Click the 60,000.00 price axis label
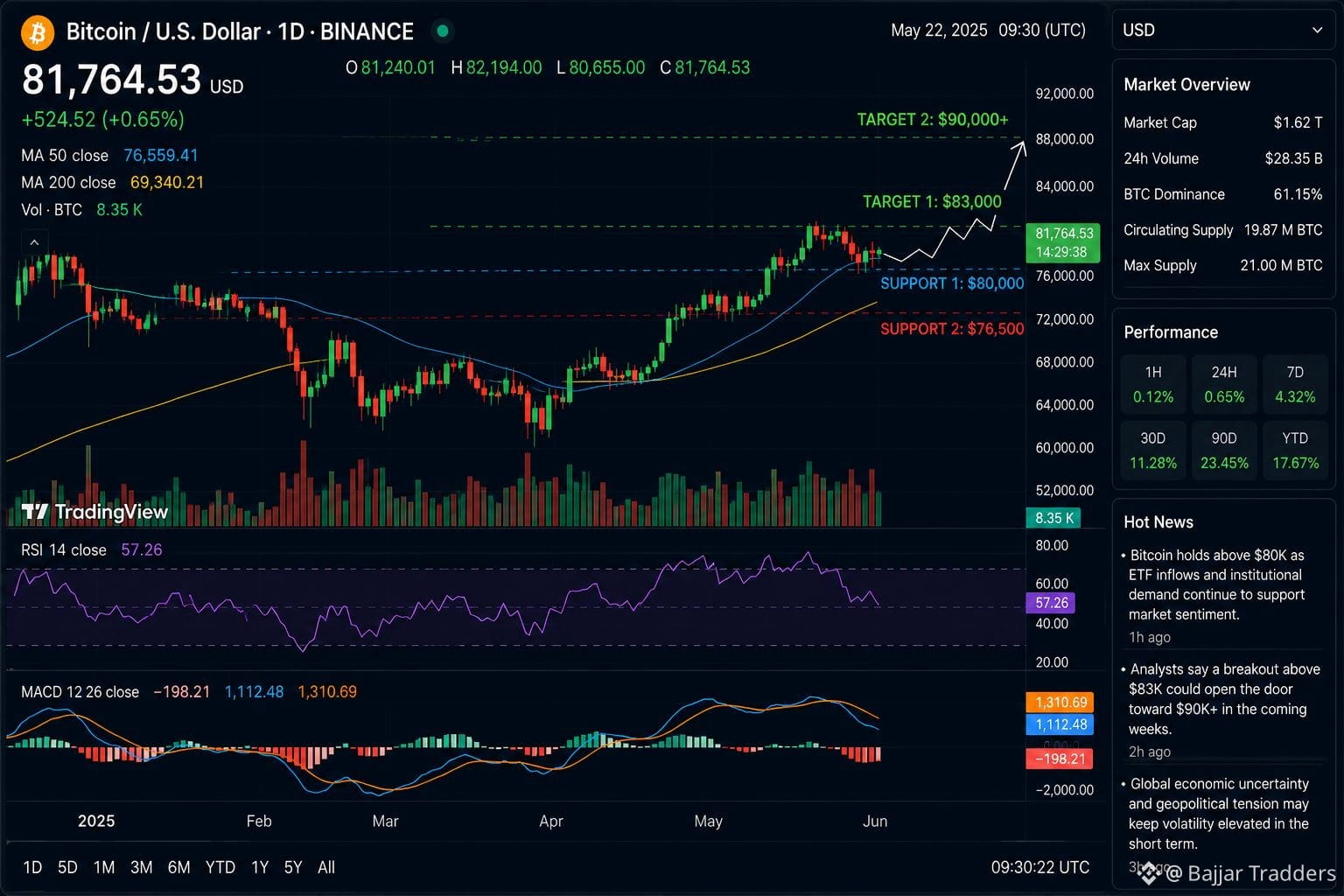The width and height of the screenshot is (1344, 896). click(x=1064, y=447)
